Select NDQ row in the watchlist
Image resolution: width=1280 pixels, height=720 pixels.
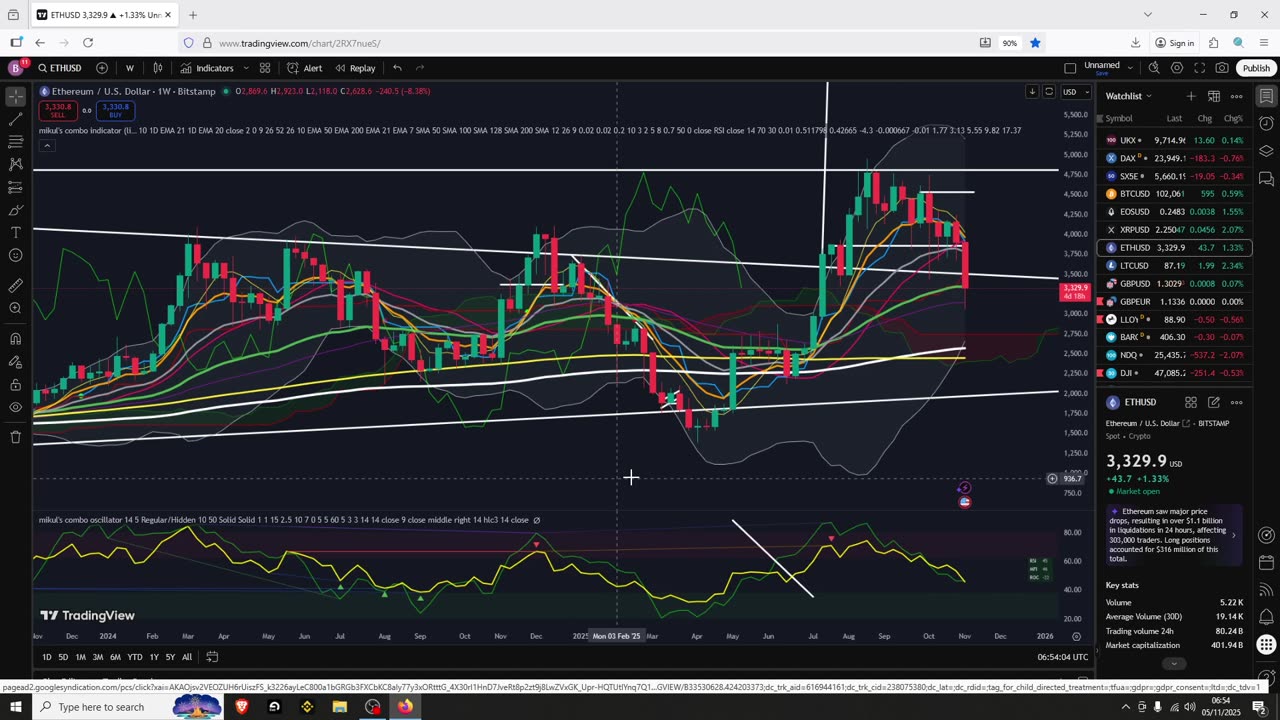point(1175,355)
